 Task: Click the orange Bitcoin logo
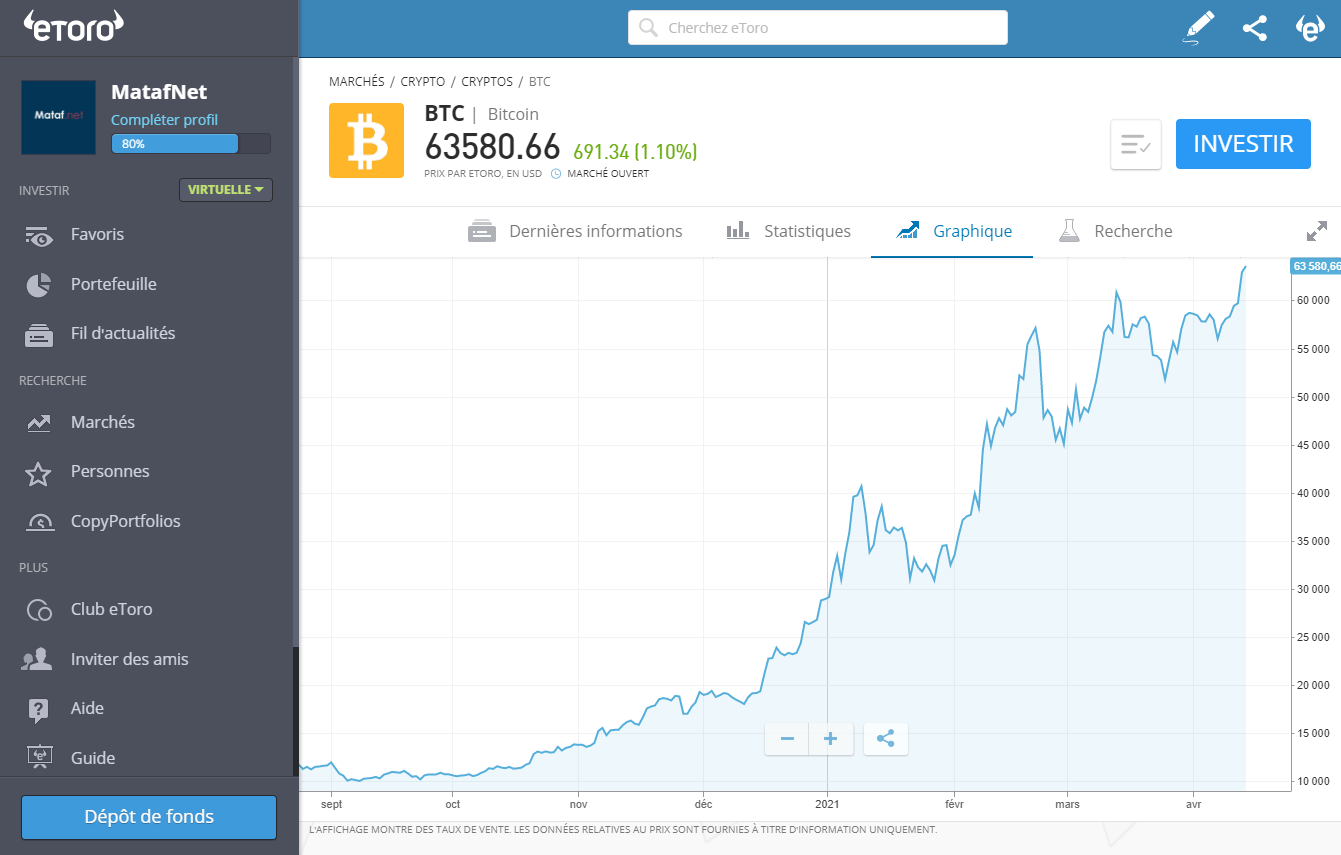tap(366, 140)
